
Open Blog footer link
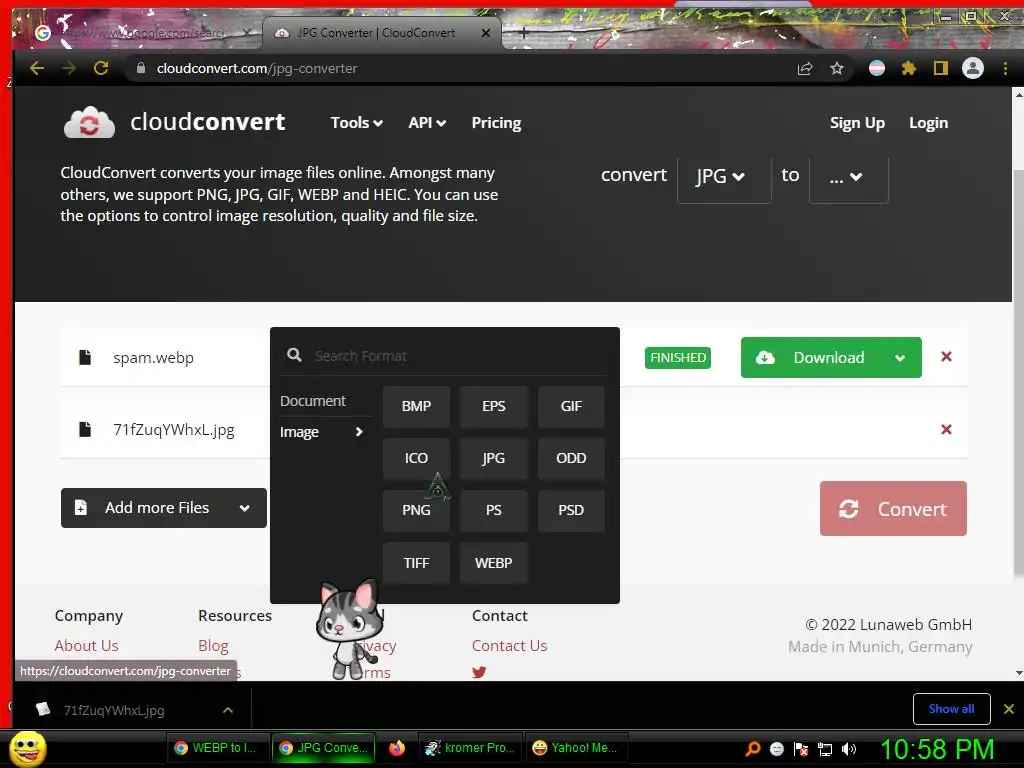point(213,646)
